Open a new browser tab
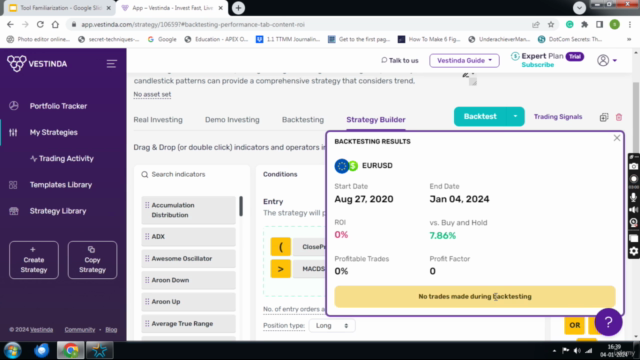Screen dimensions: 640x360 [238, 8]
